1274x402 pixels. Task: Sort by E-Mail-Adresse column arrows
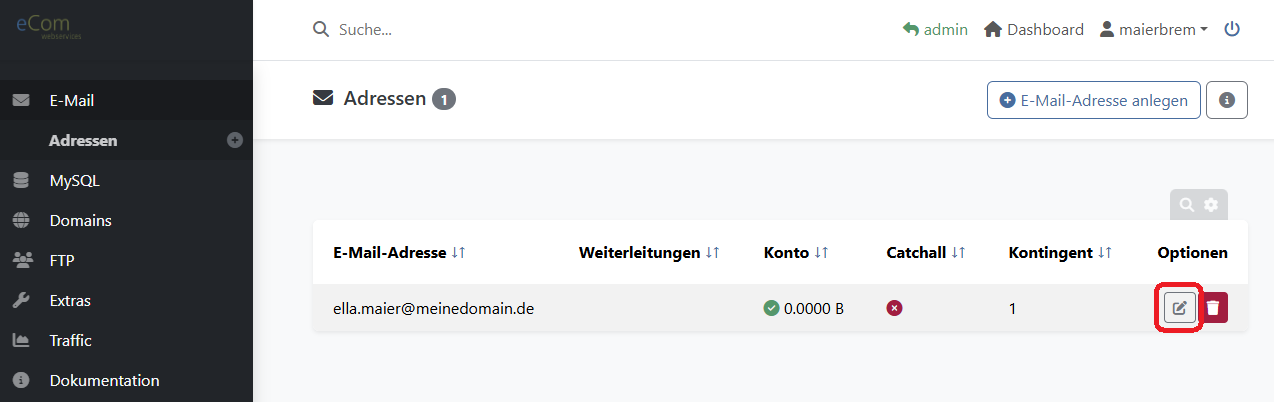click(458, 253)
